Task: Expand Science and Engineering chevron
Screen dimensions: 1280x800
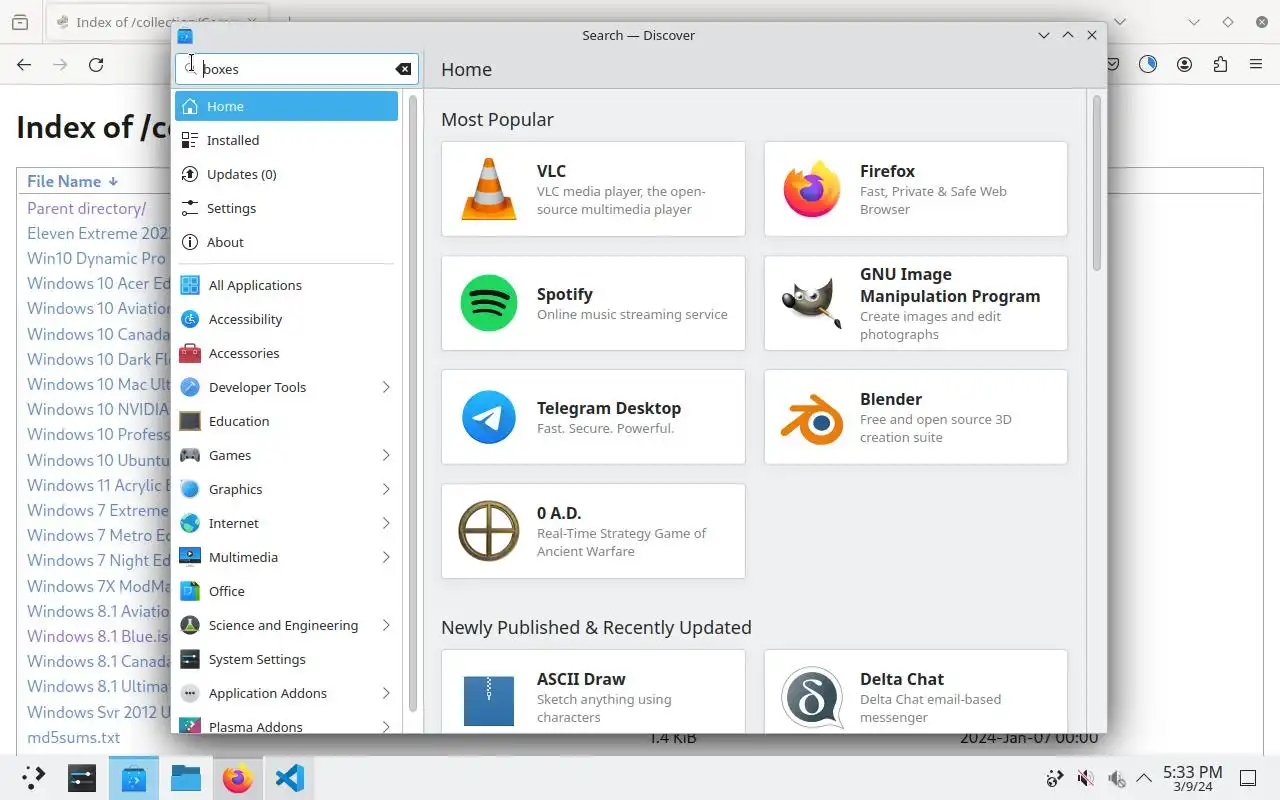Action: 386,625
